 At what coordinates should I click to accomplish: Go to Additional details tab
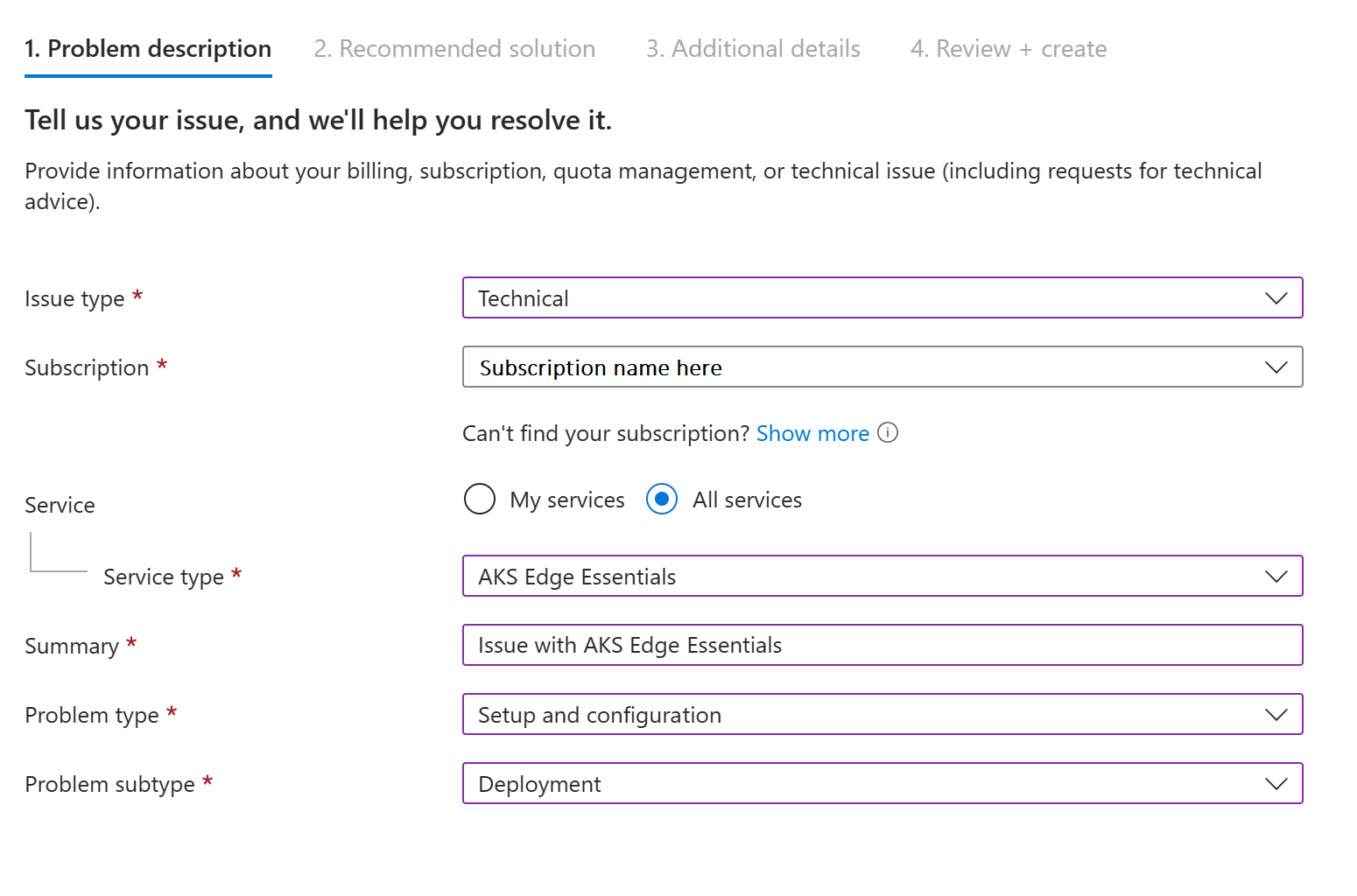pyautogui.click(x=753, y=49)
